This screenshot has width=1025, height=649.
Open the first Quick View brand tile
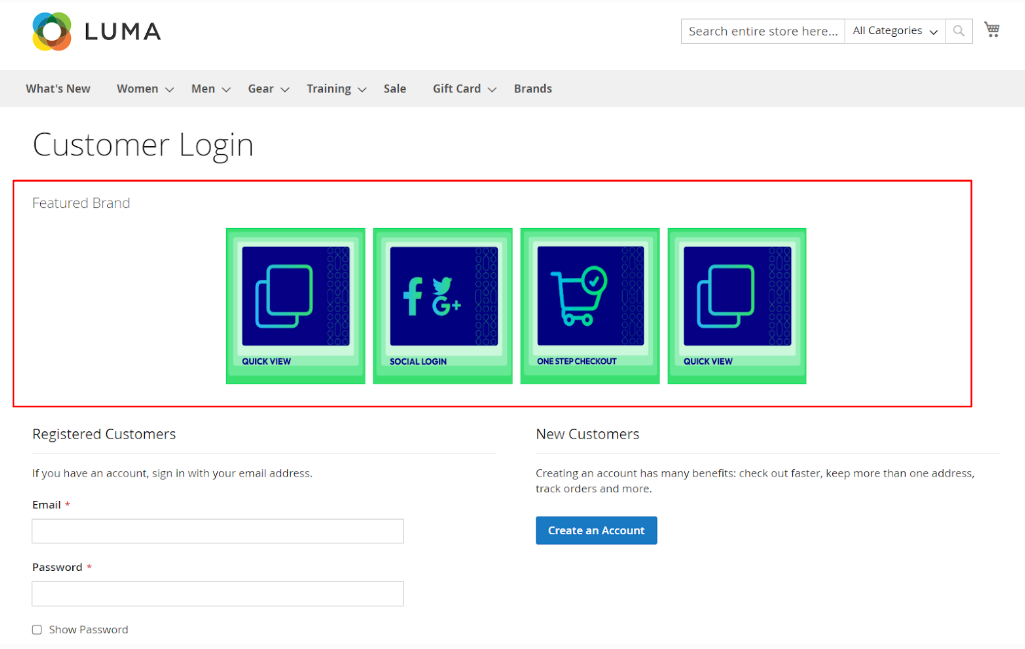(x=295, y=305)
